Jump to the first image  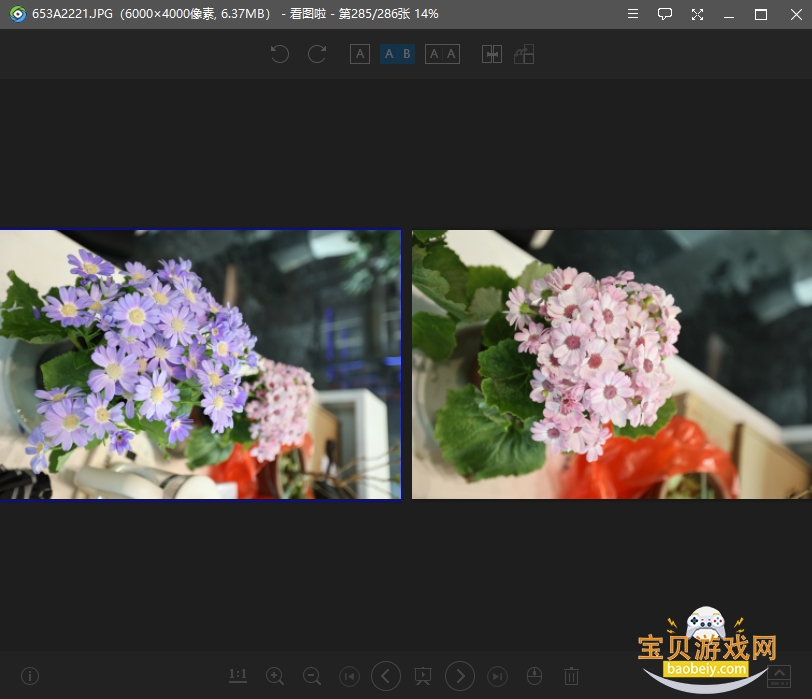tap(350, 676)
